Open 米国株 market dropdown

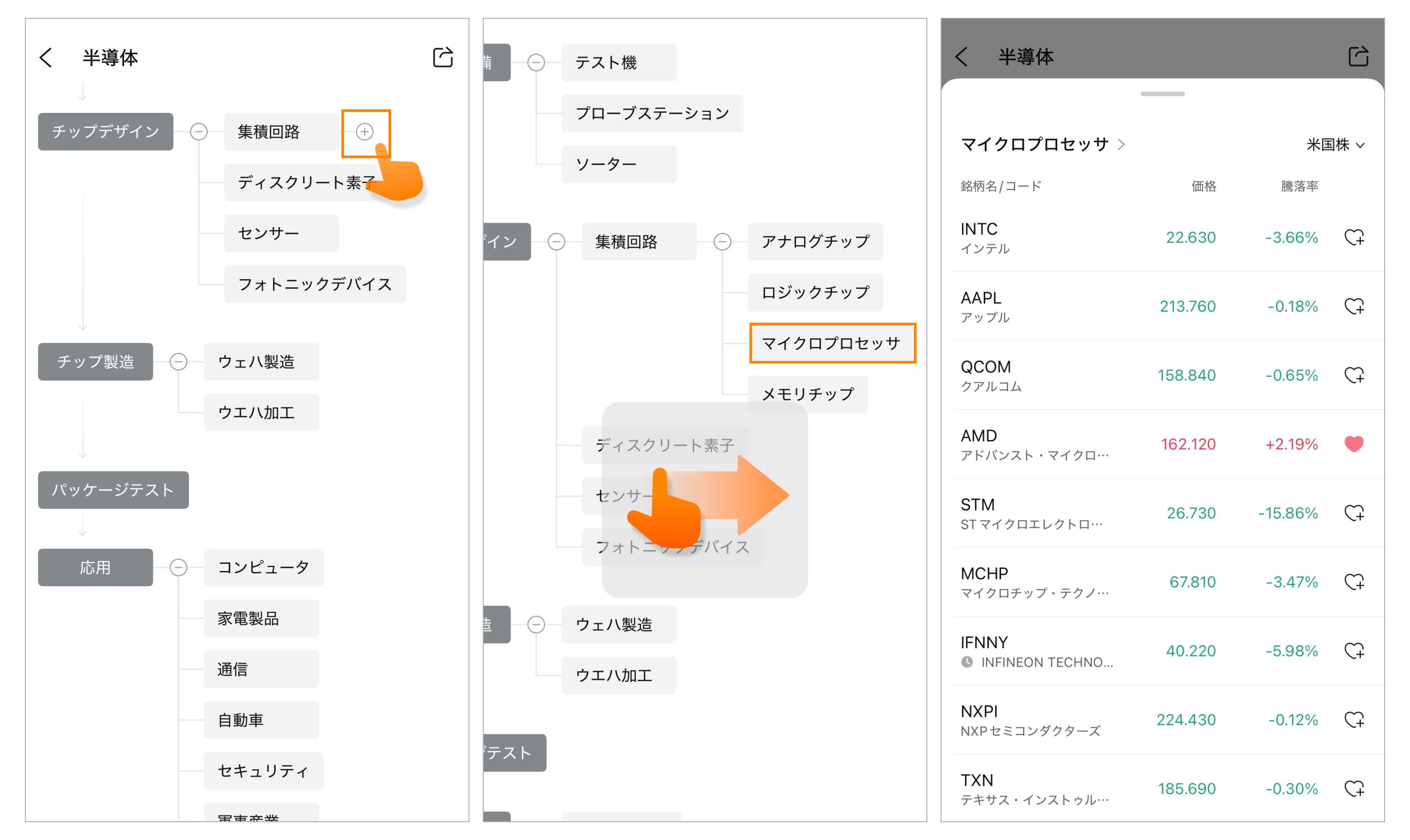1335,145
